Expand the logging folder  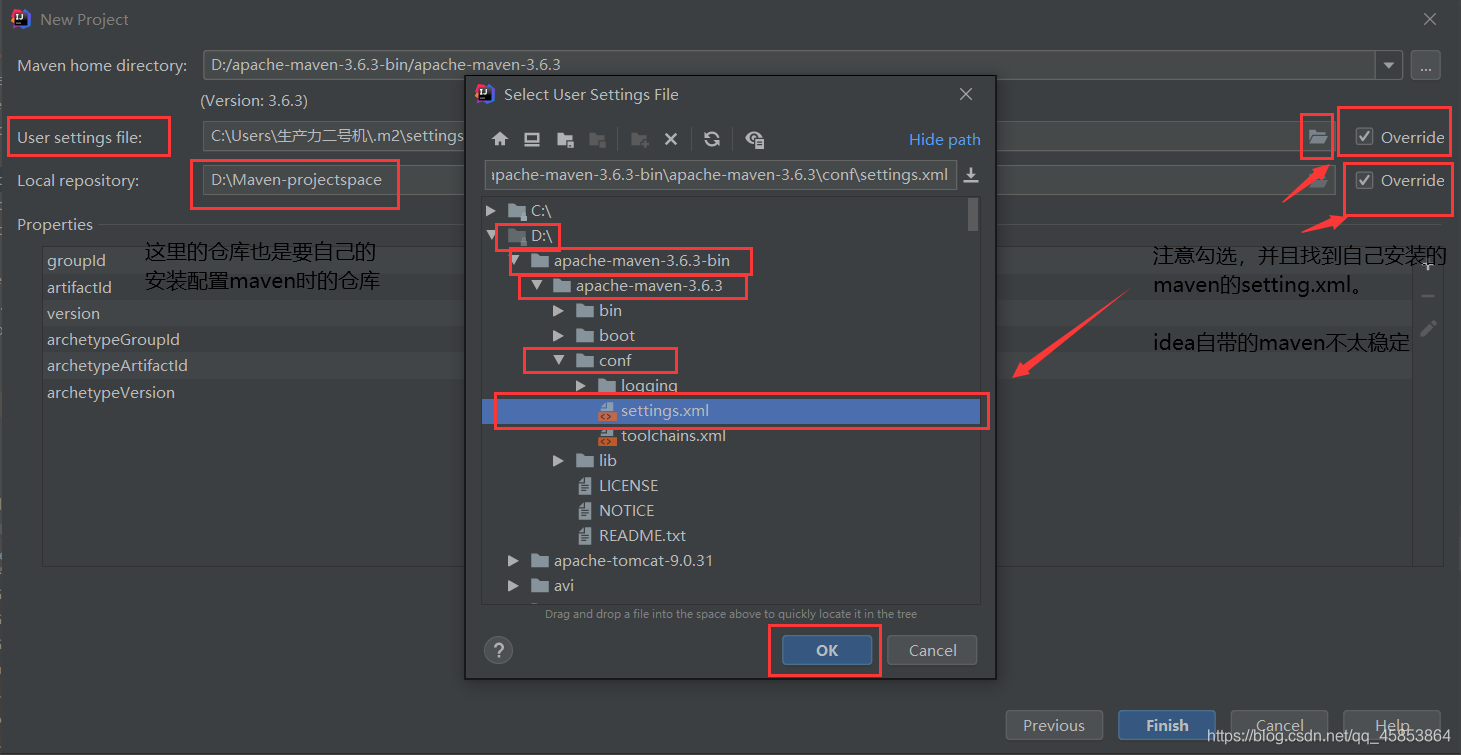(x=581, y=385)
